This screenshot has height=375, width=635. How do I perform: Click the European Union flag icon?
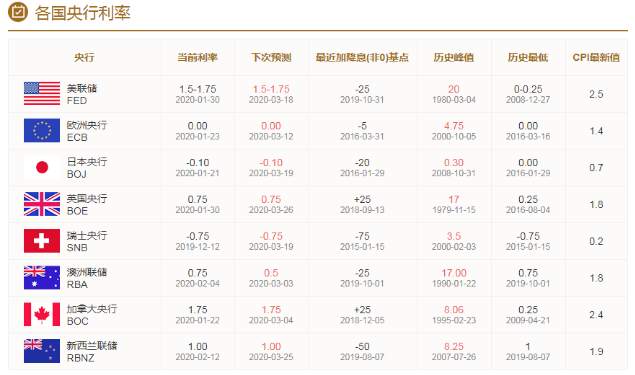tap(42, 130)
